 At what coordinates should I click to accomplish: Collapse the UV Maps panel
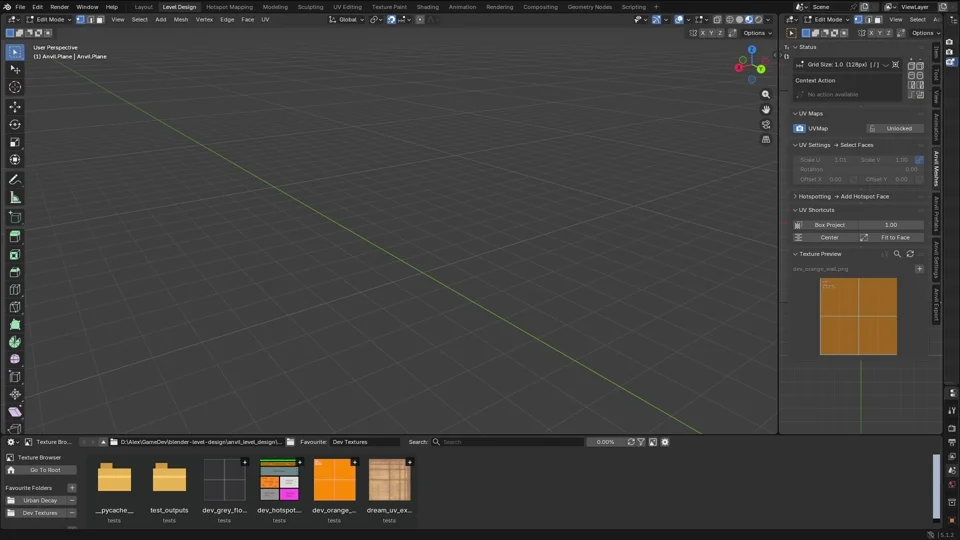point(795,113)
